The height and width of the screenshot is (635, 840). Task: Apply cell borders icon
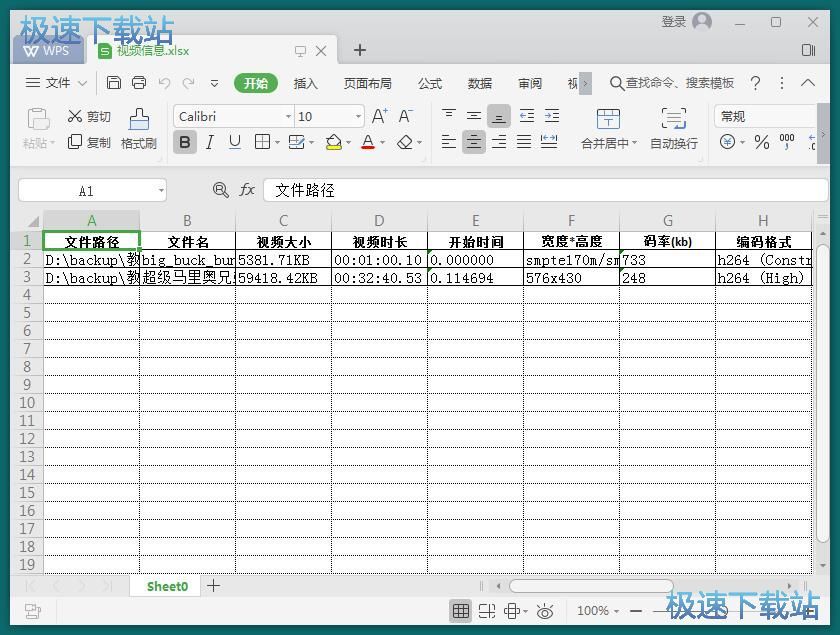point(262,142)
